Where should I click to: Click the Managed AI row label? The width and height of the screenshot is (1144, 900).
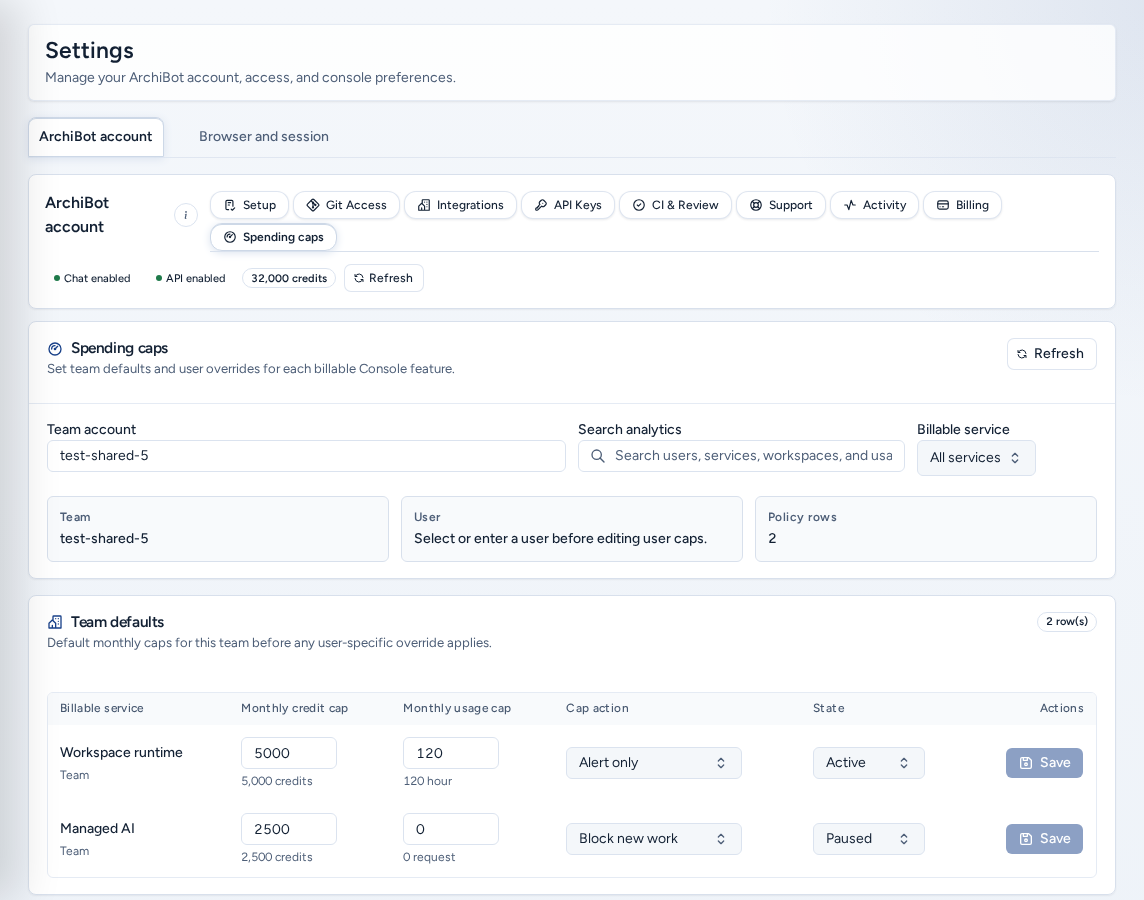click(x=97, y=828)
